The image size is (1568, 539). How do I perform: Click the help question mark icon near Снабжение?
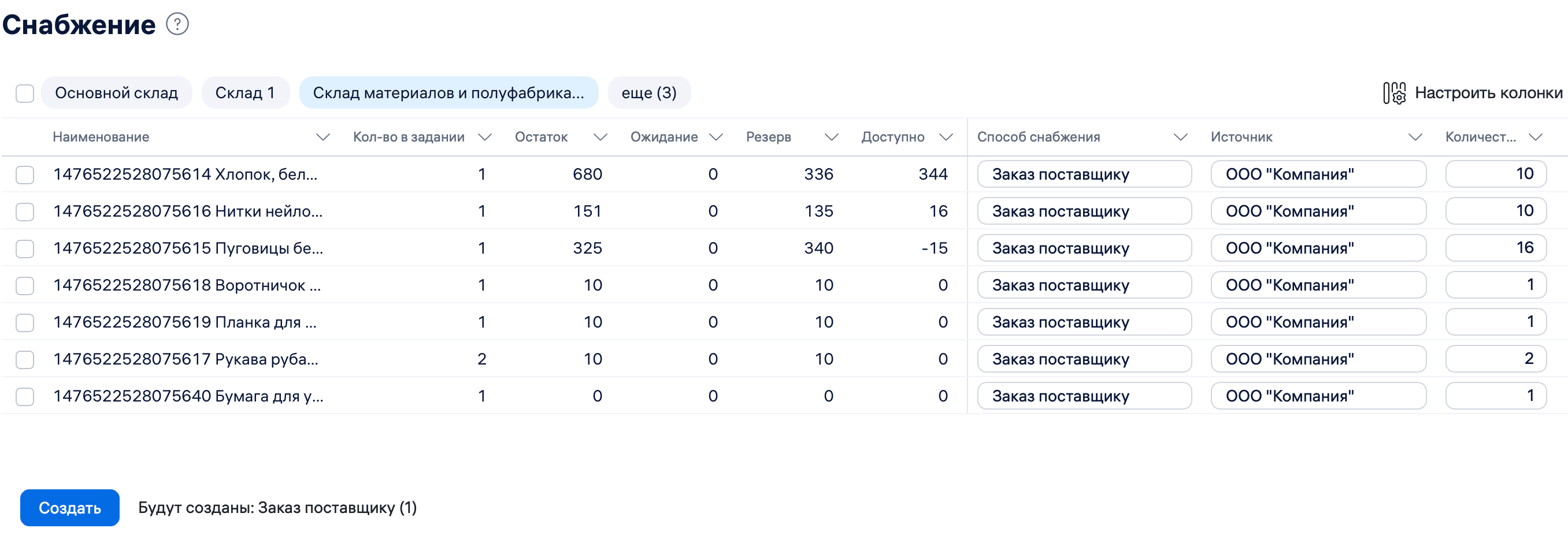[177, 24]
